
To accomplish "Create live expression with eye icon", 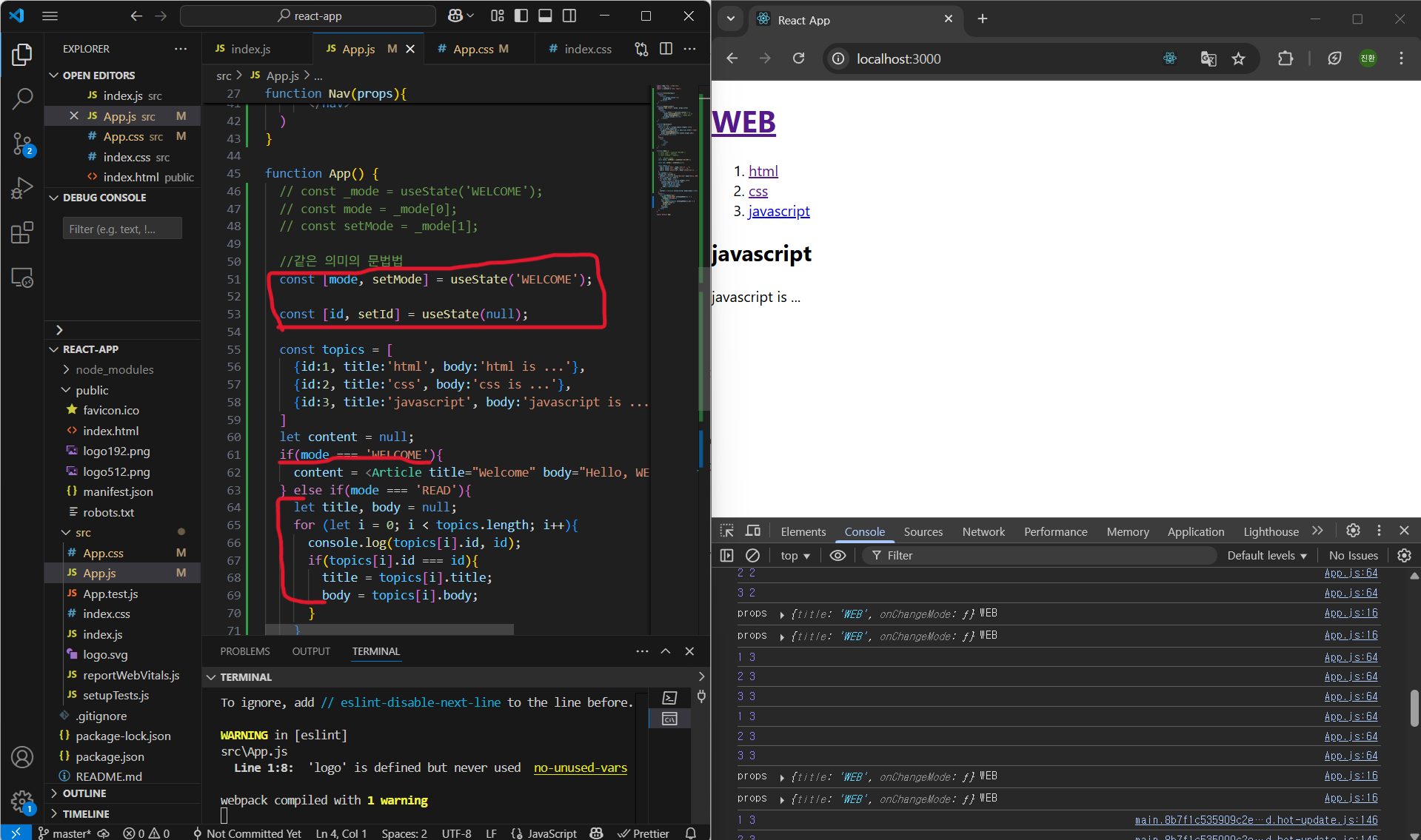I will tap(837, 555).
